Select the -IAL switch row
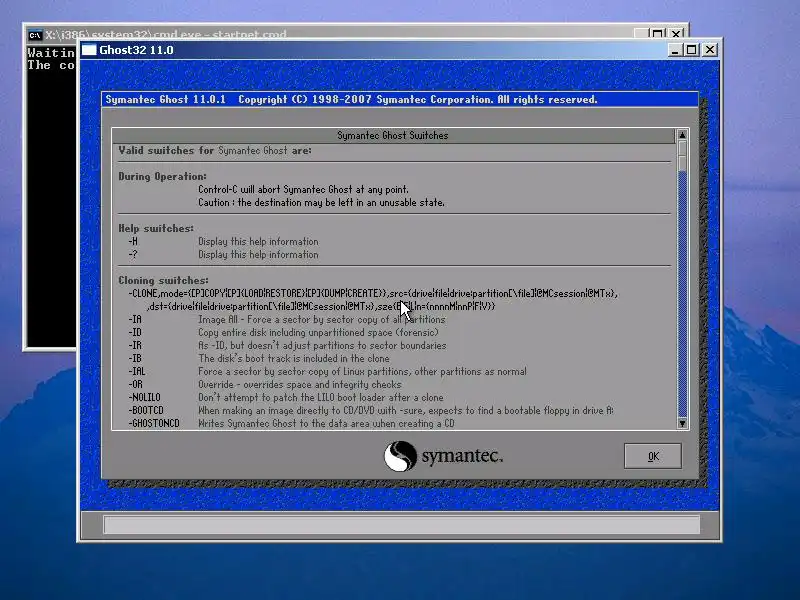This screenshot has height=600, width=800. click(328, 372)
